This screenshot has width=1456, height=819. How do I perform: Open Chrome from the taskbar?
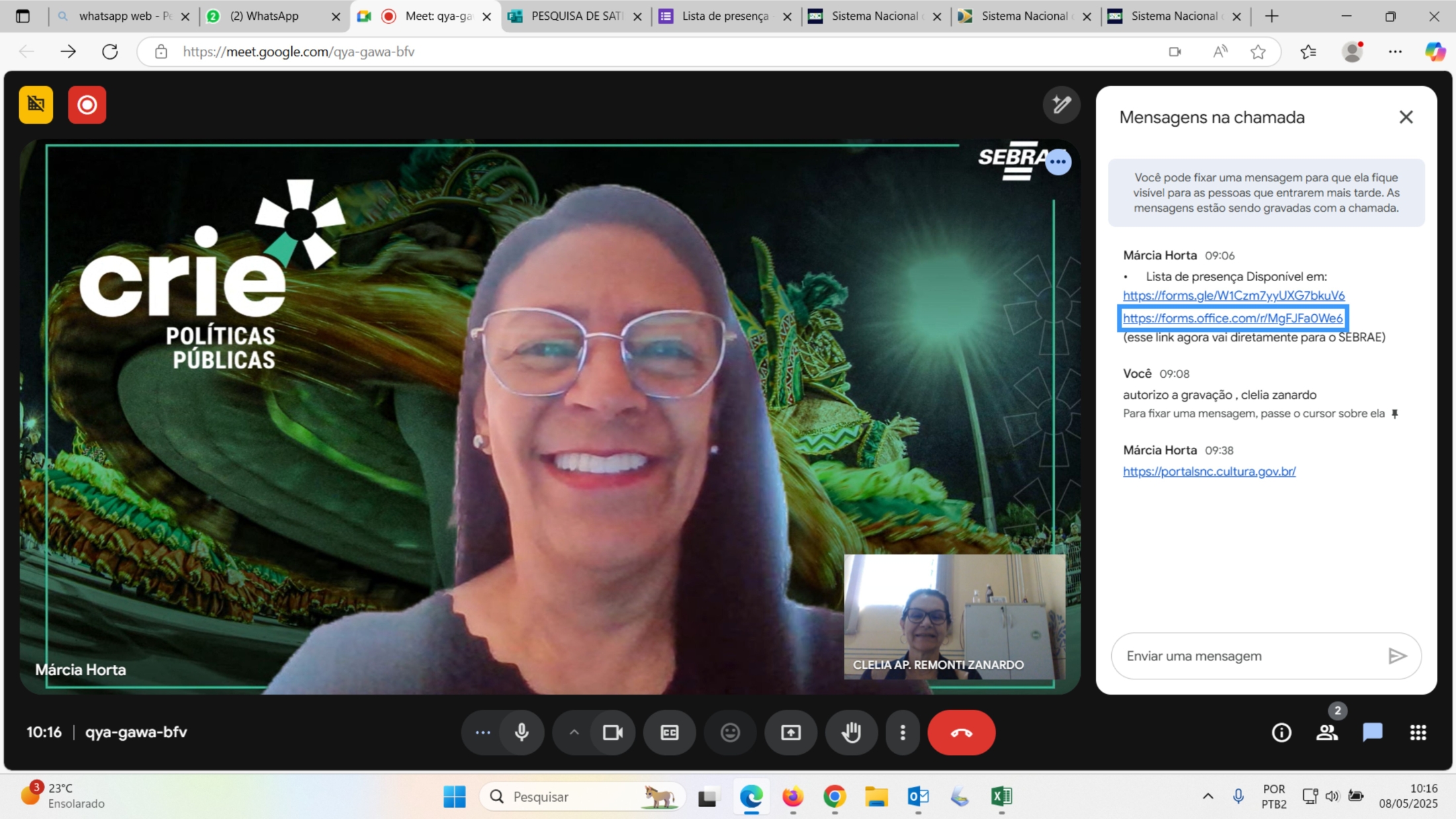(835, 797)
